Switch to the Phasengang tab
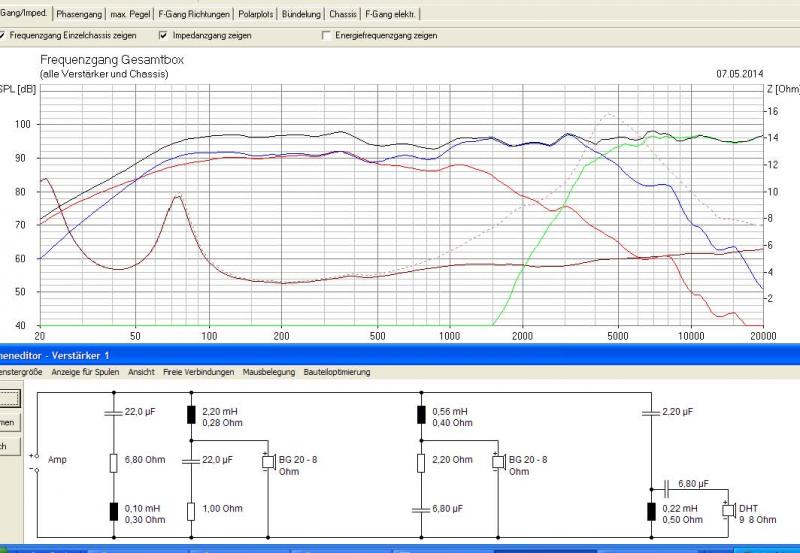The height and width of the screenshot is (553, 800). coord(78,14)
